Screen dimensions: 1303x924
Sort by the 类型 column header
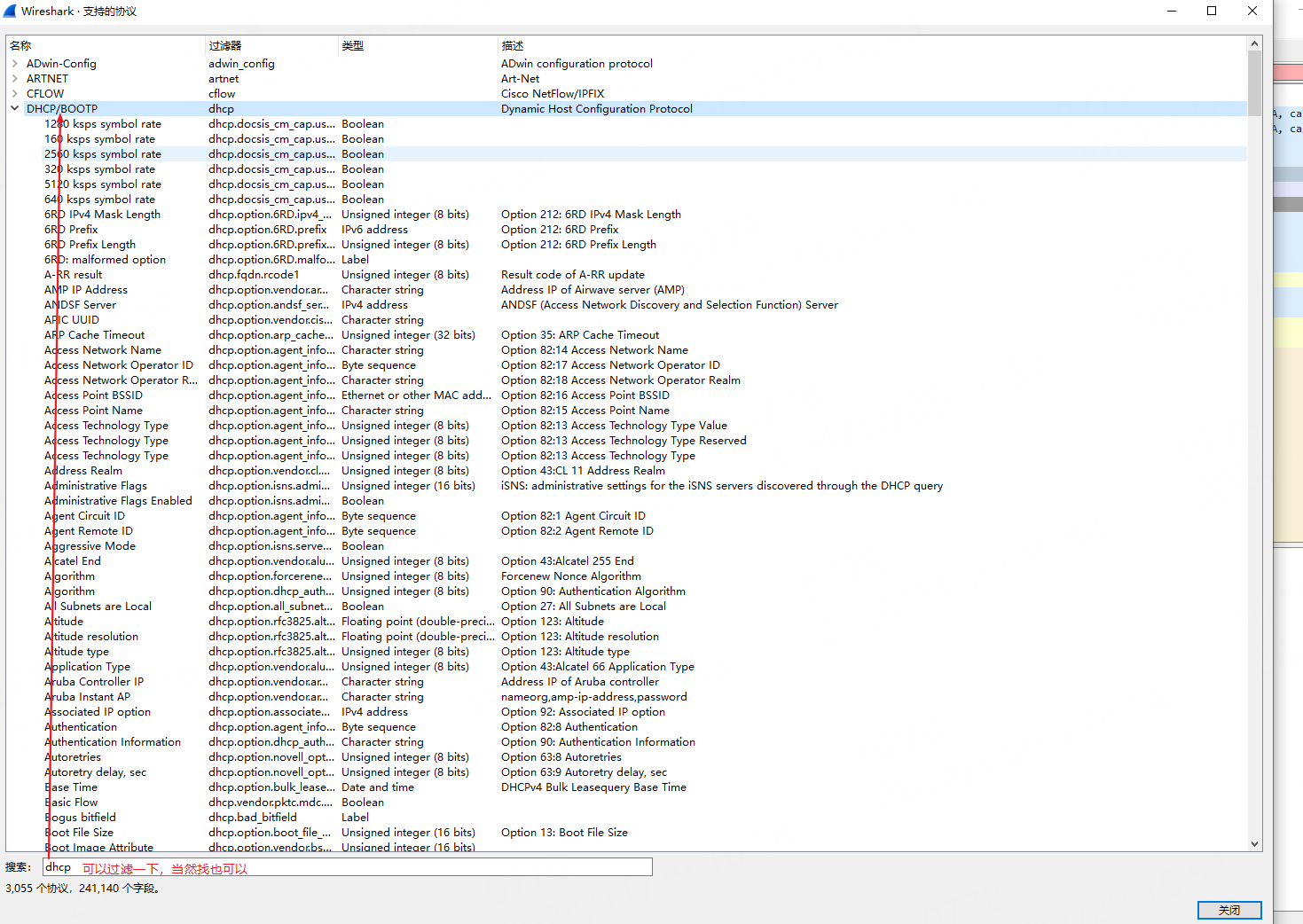(x=418, y=45)
